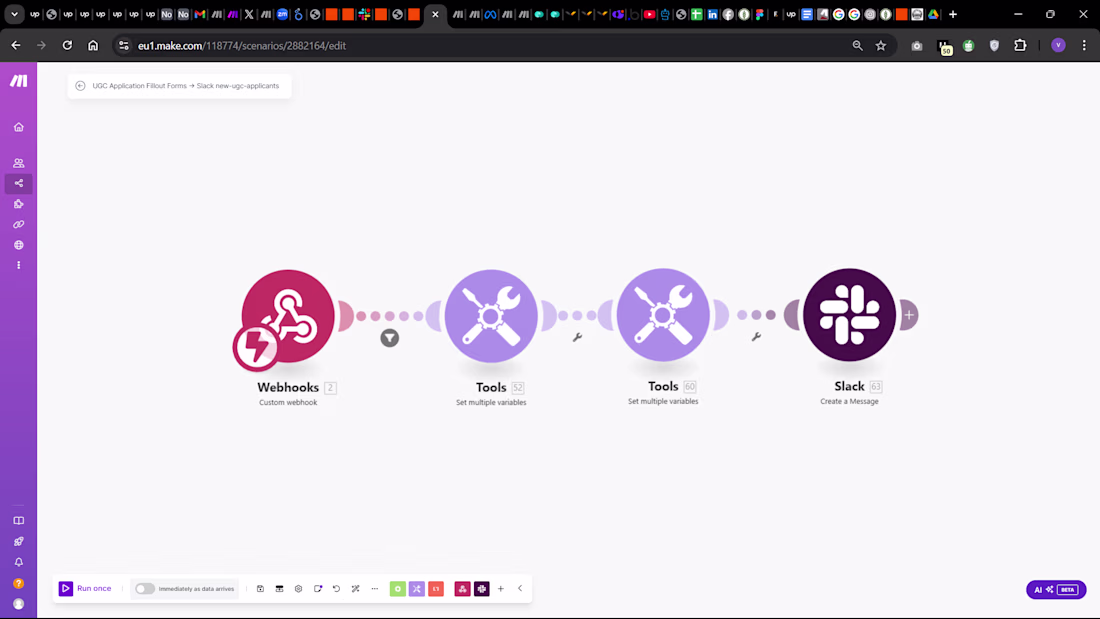Open What's new rocket icon

tap(19, 541)
